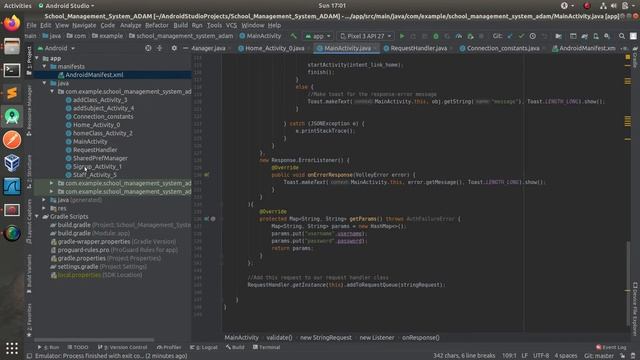640x360 pixels.
Task: Open the Profile app toolbar icon
Action: point(459,36)
